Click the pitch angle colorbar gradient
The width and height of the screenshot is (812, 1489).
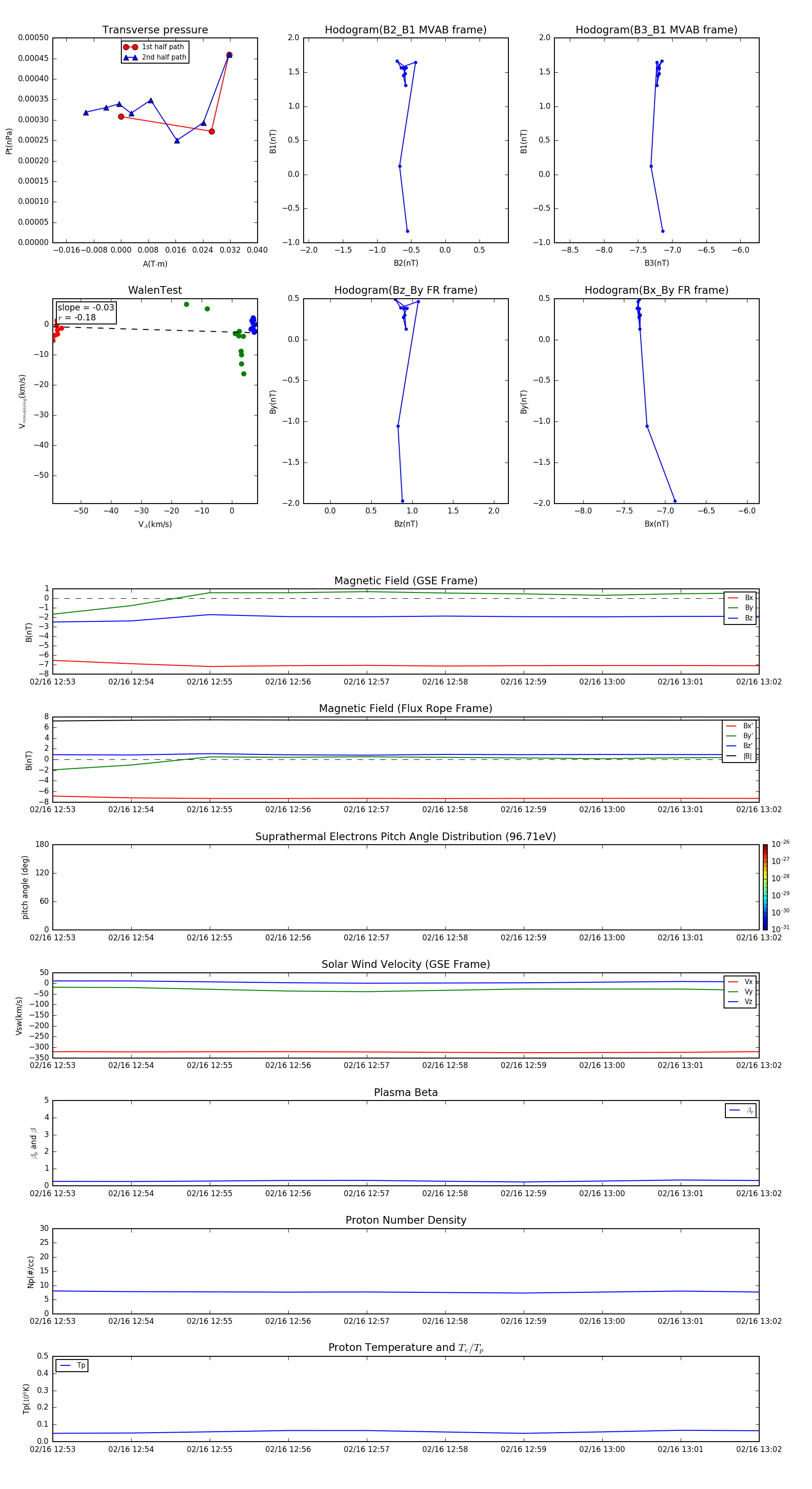click(x=765, y=887)
